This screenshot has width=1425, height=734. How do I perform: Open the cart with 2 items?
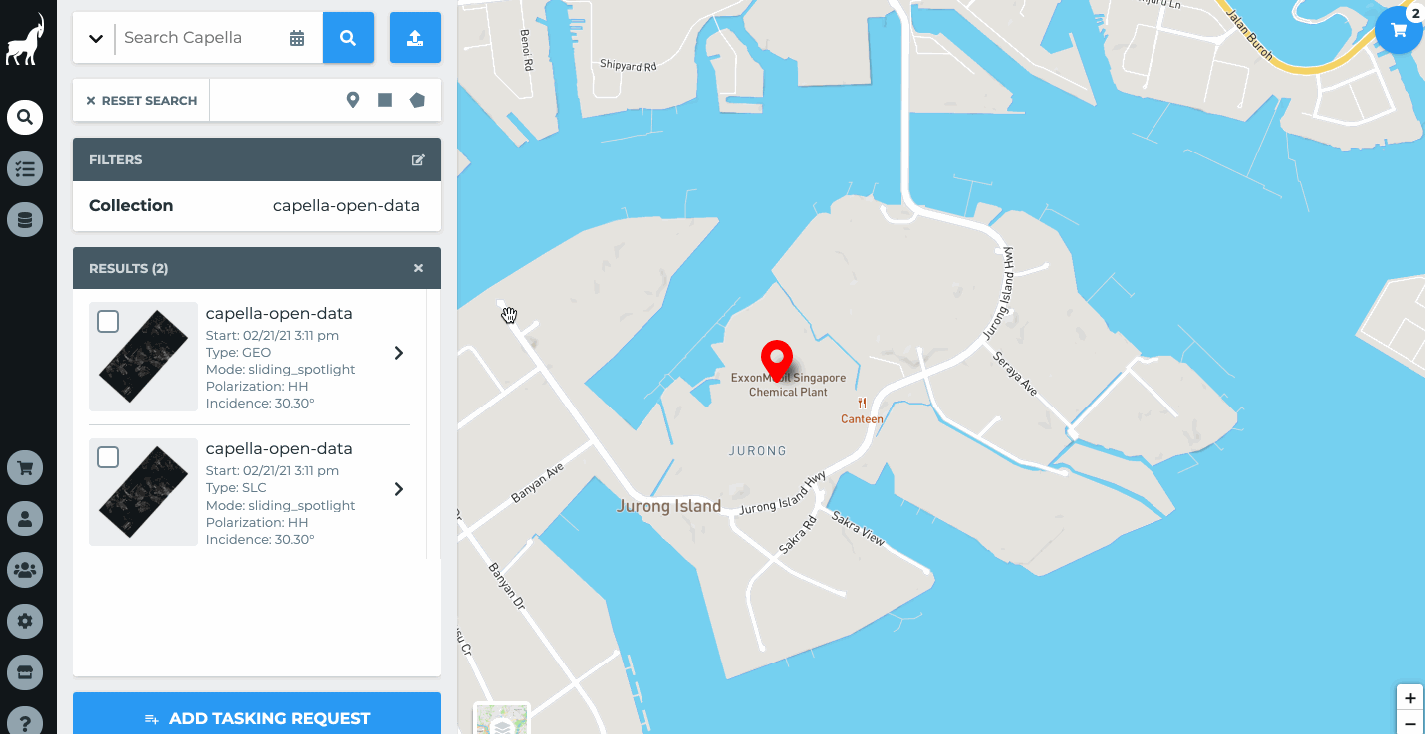[x=1399, y=30]
